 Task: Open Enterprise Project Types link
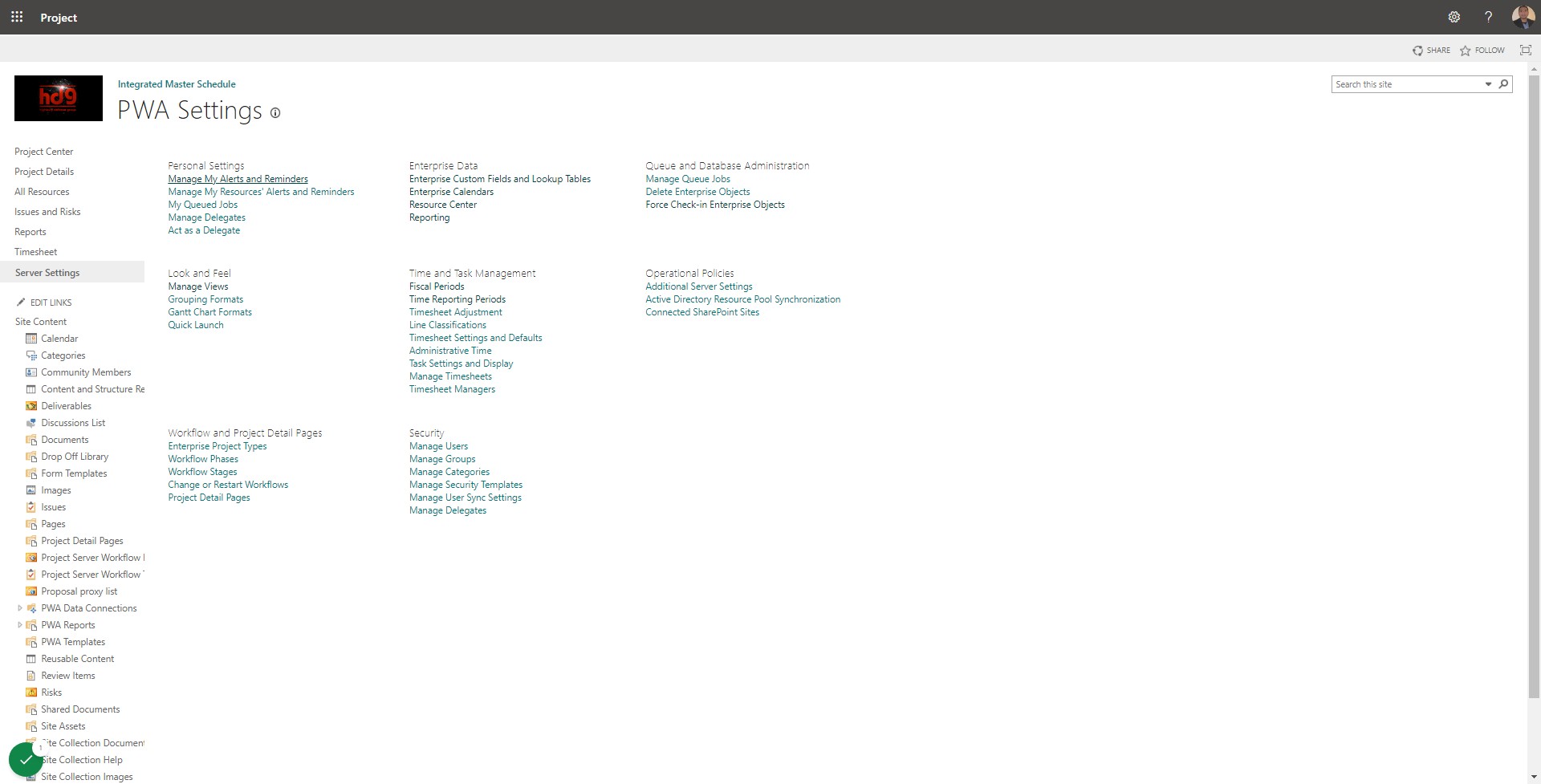218,446
